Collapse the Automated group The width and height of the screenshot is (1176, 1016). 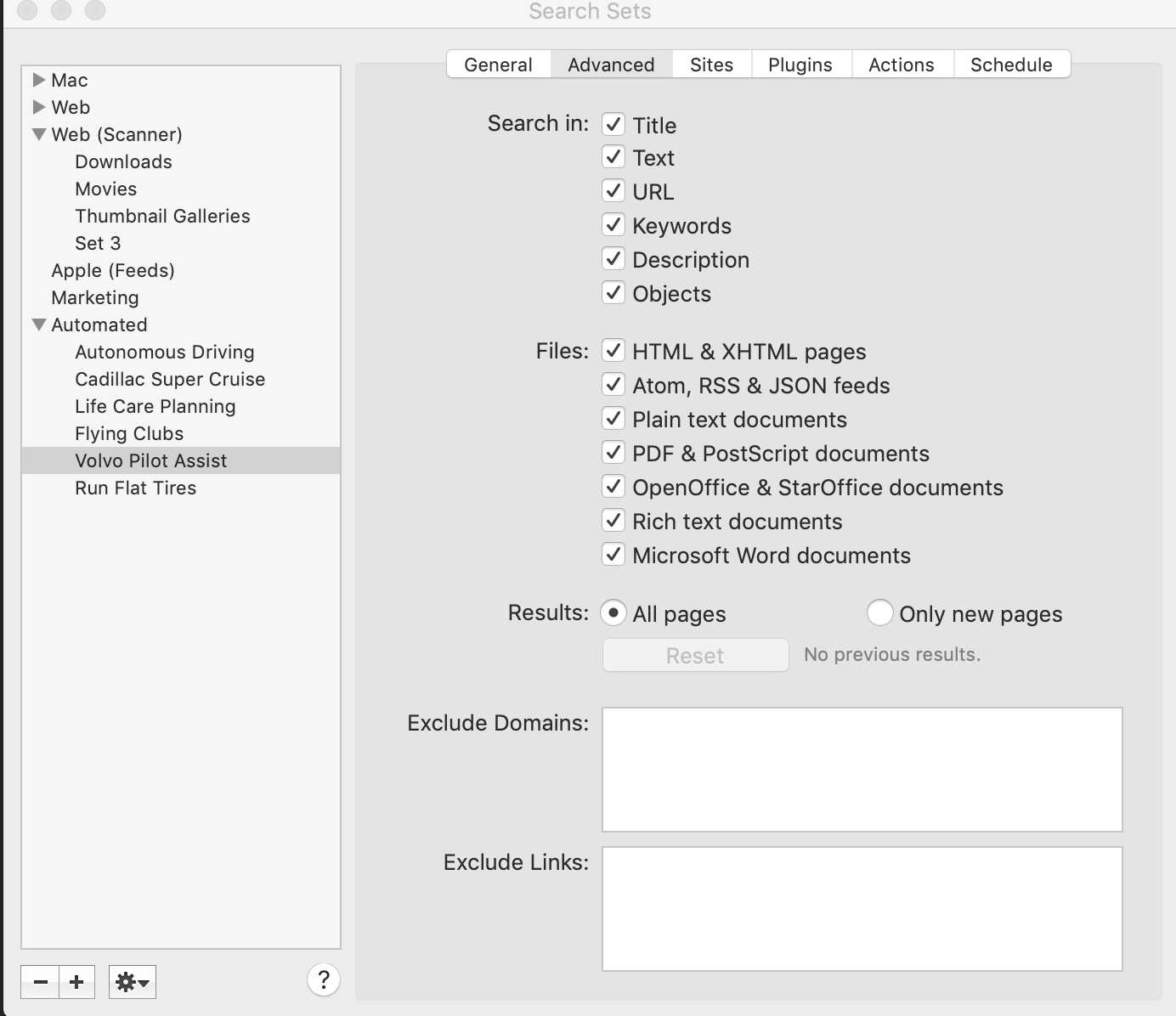click(38, 325)
